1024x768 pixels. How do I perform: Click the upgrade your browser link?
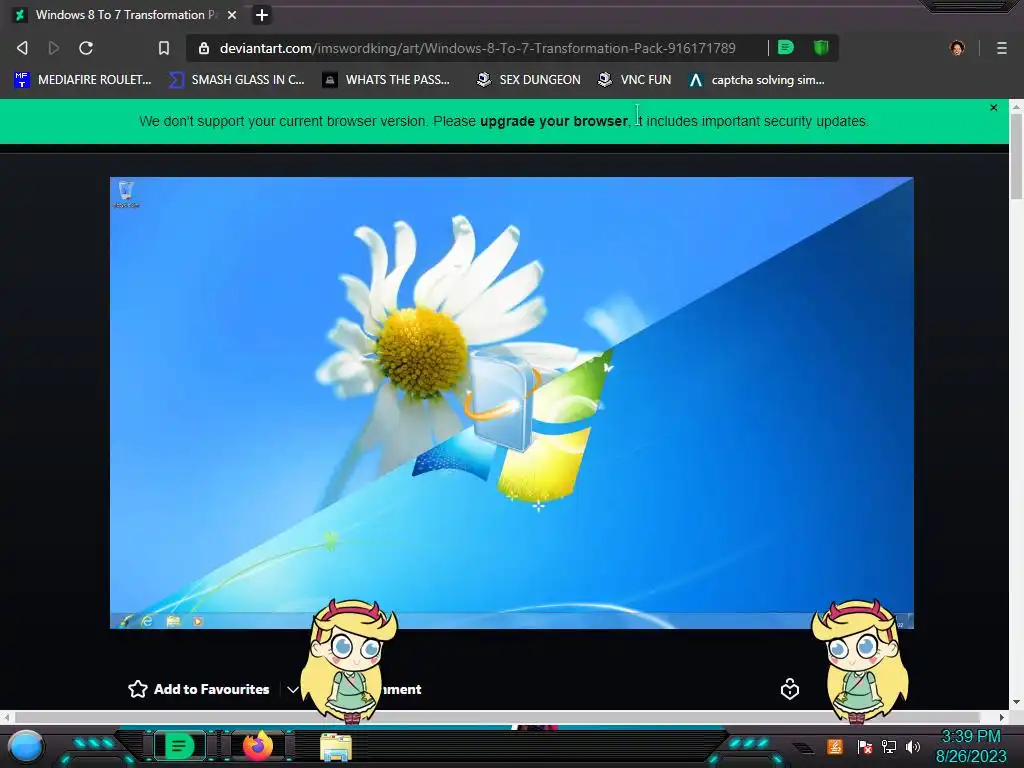point(554,121)
